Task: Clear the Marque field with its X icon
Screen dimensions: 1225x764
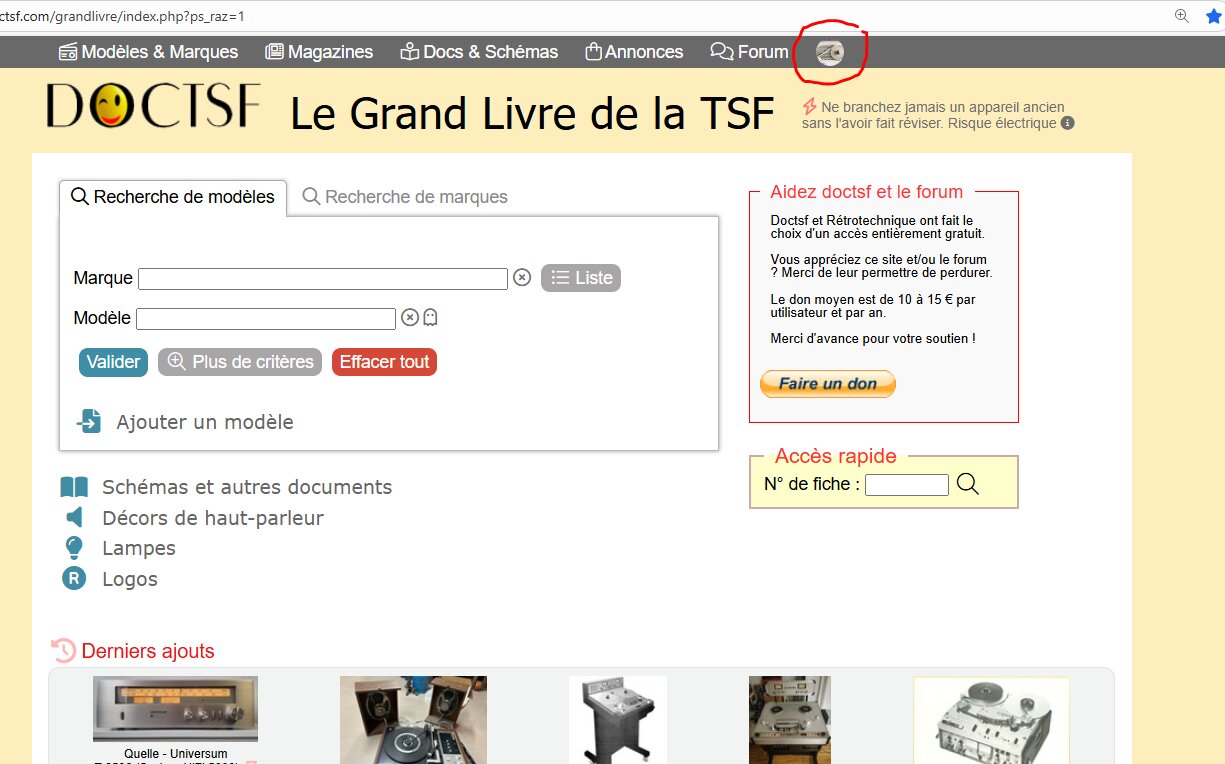Action: pos(522,277)
